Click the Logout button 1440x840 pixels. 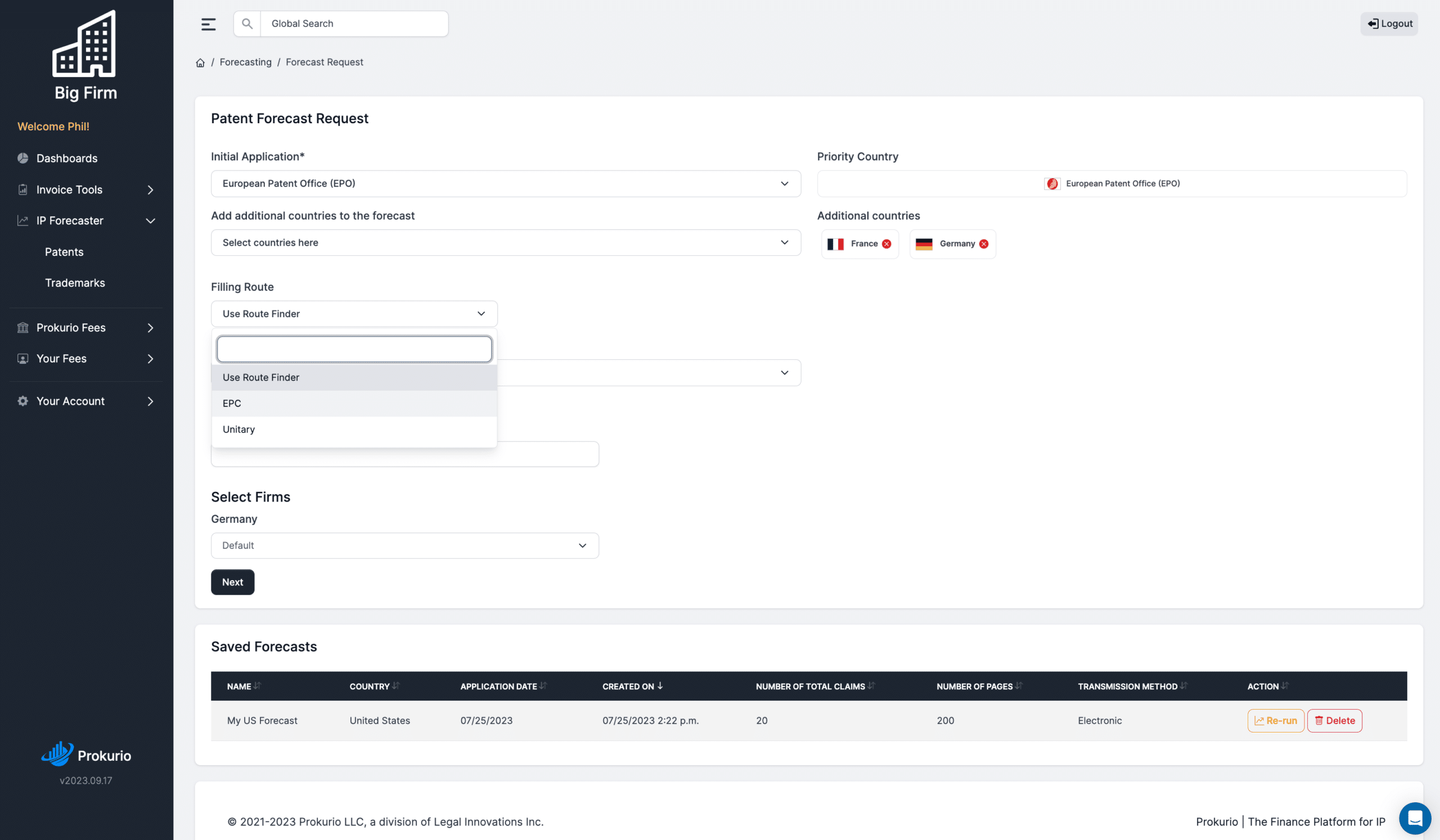1389,24
